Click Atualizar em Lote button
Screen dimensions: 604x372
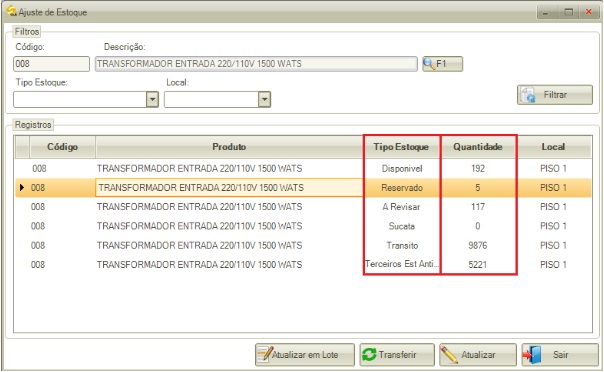(x=305, y=355)
